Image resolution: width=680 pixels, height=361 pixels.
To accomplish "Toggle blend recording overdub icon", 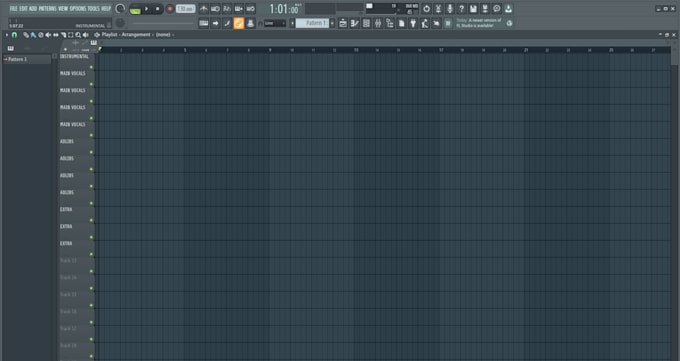I will 239,9.
